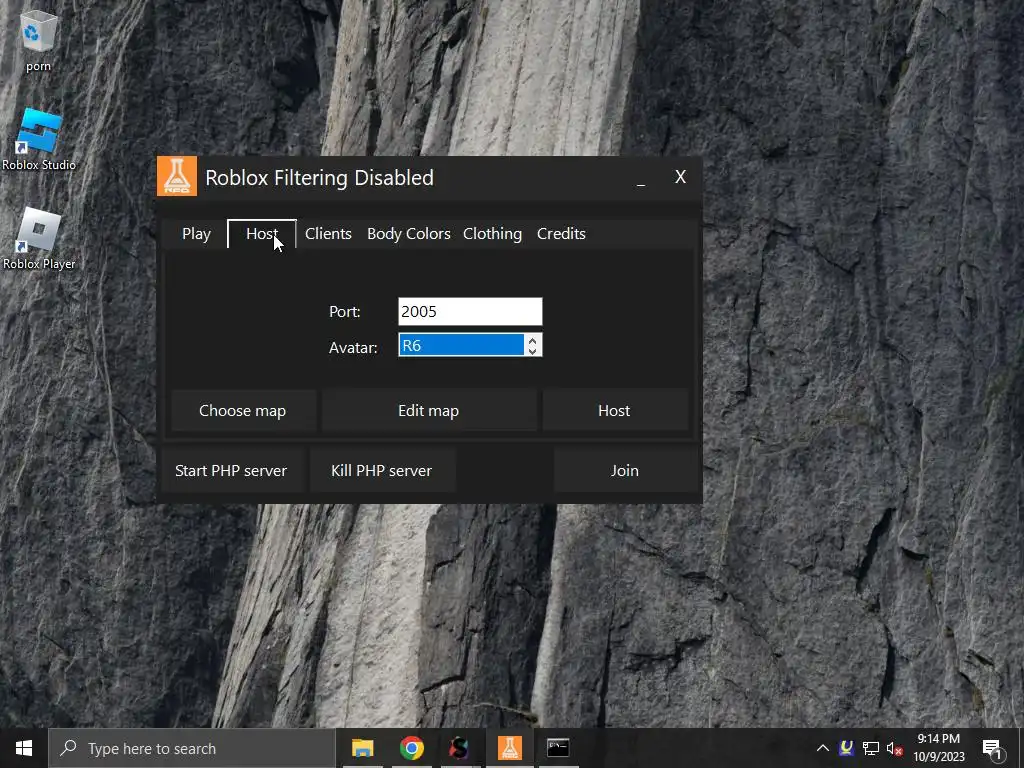Show hidden system tray icons
Viewport: 1024px width, 768px height.
[823, 748]
